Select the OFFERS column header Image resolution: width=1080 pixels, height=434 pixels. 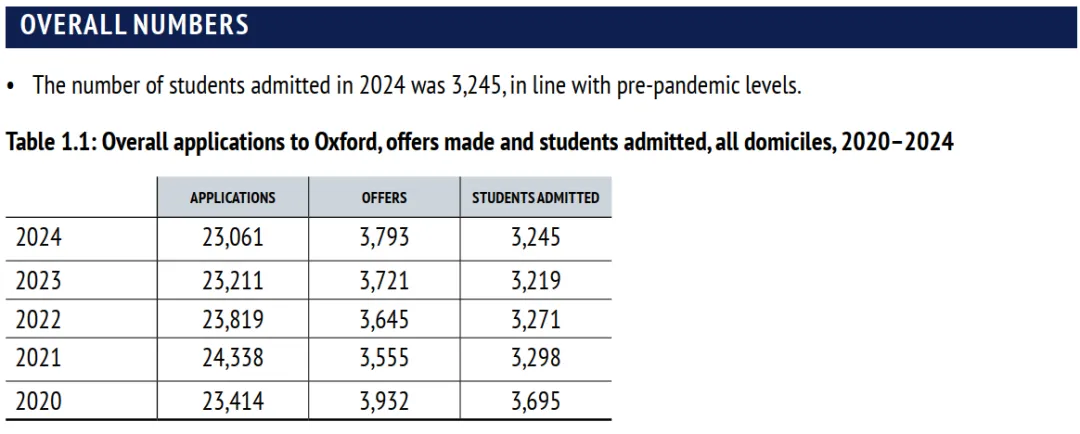(x=384, y=198)
